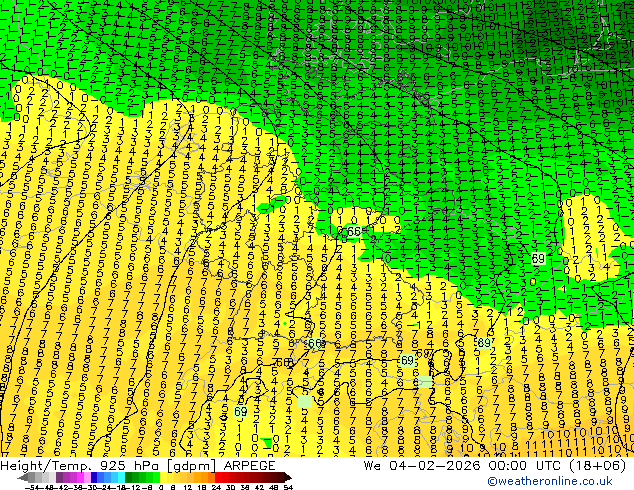Pick the magenta legend swatch above -36

point(80,477)
